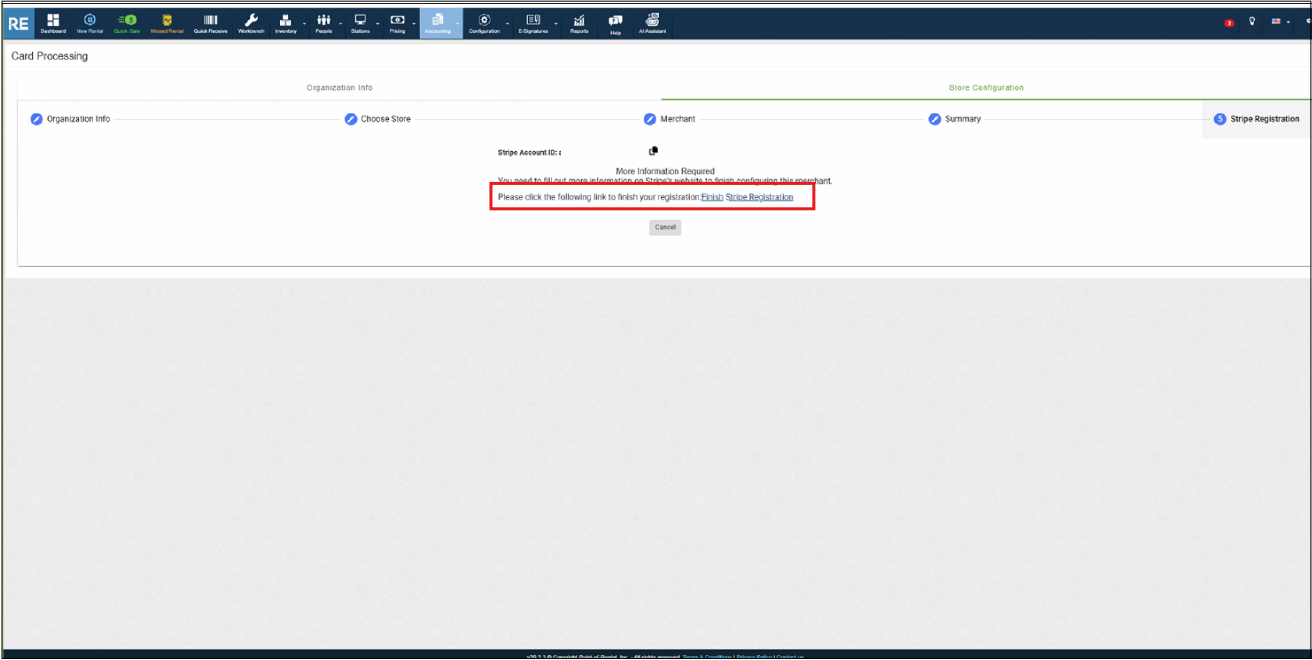
Task: Click the lightbulb tips icon
Action: pyautogui.click(x=1252, y=22)
